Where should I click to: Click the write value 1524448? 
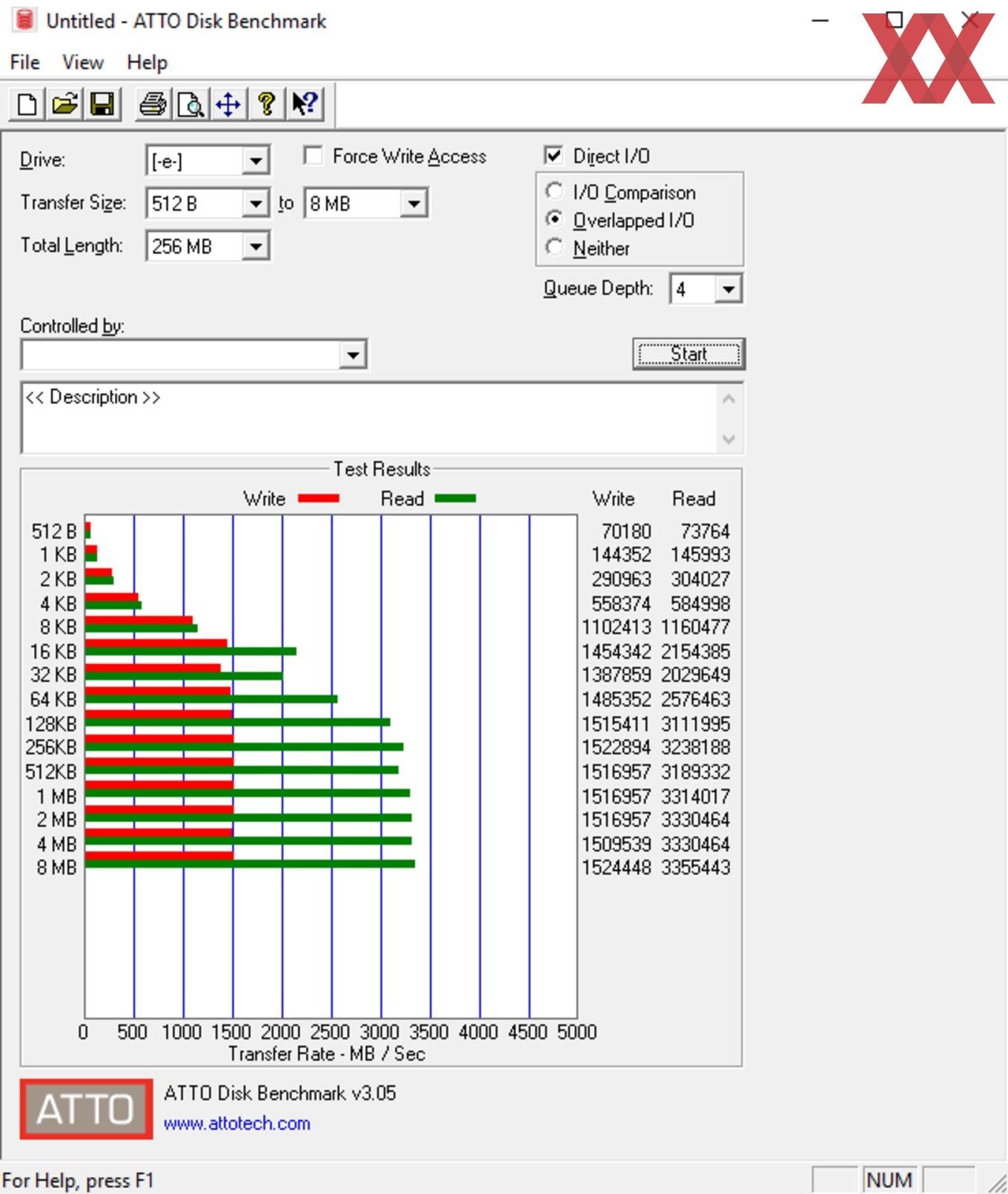pyautogui.click(x=616, y=867)
